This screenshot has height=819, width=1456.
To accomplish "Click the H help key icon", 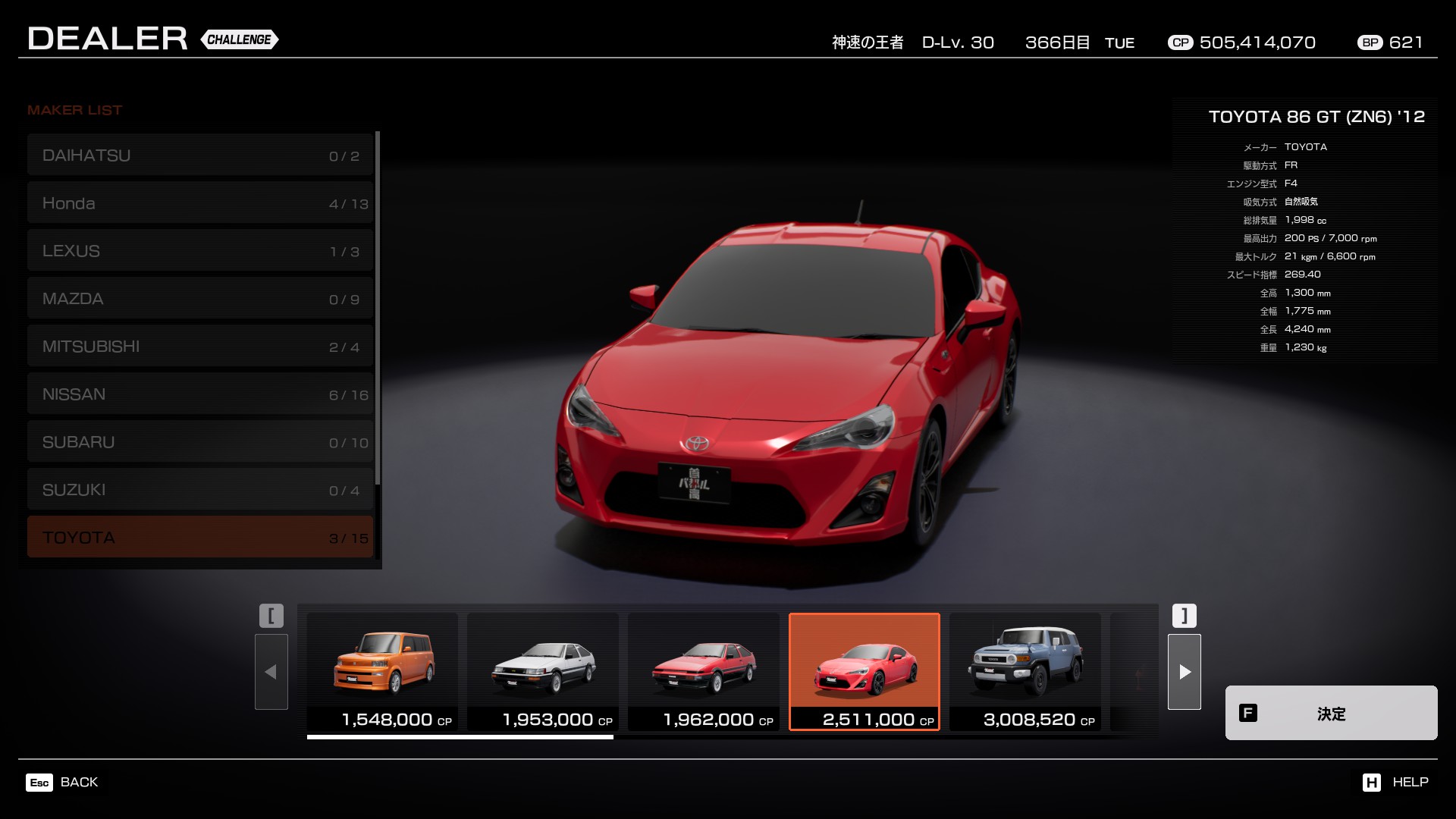I will point(1371,783).
